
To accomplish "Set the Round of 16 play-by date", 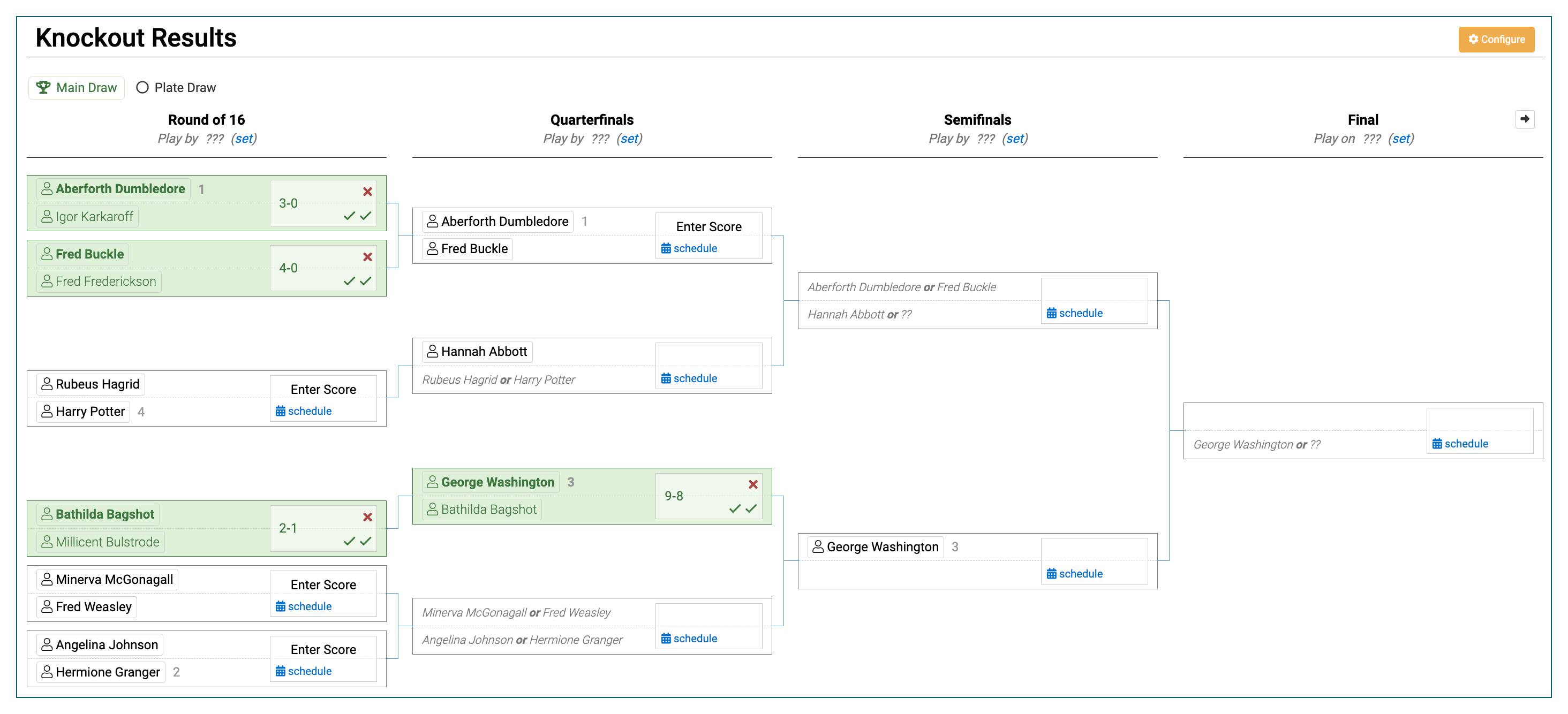I will click(x=244, y=139).
